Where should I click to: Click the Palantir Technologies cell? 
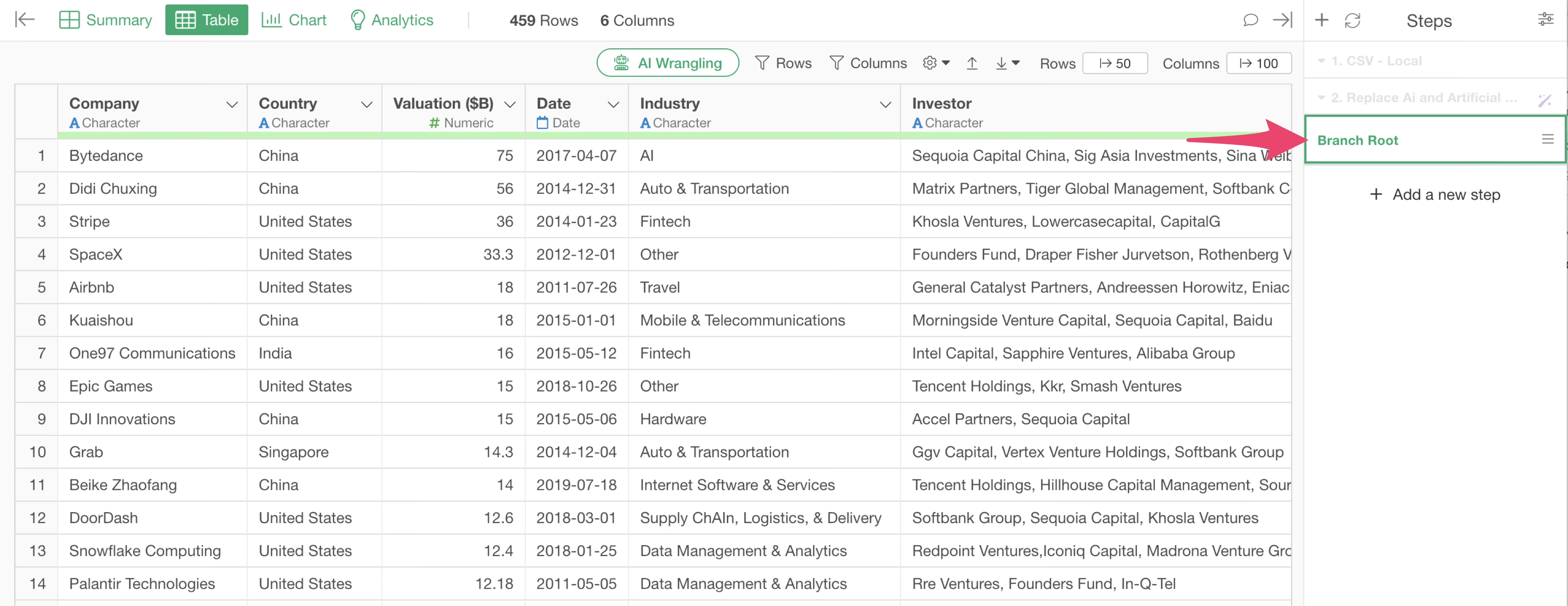pos(152,584)
